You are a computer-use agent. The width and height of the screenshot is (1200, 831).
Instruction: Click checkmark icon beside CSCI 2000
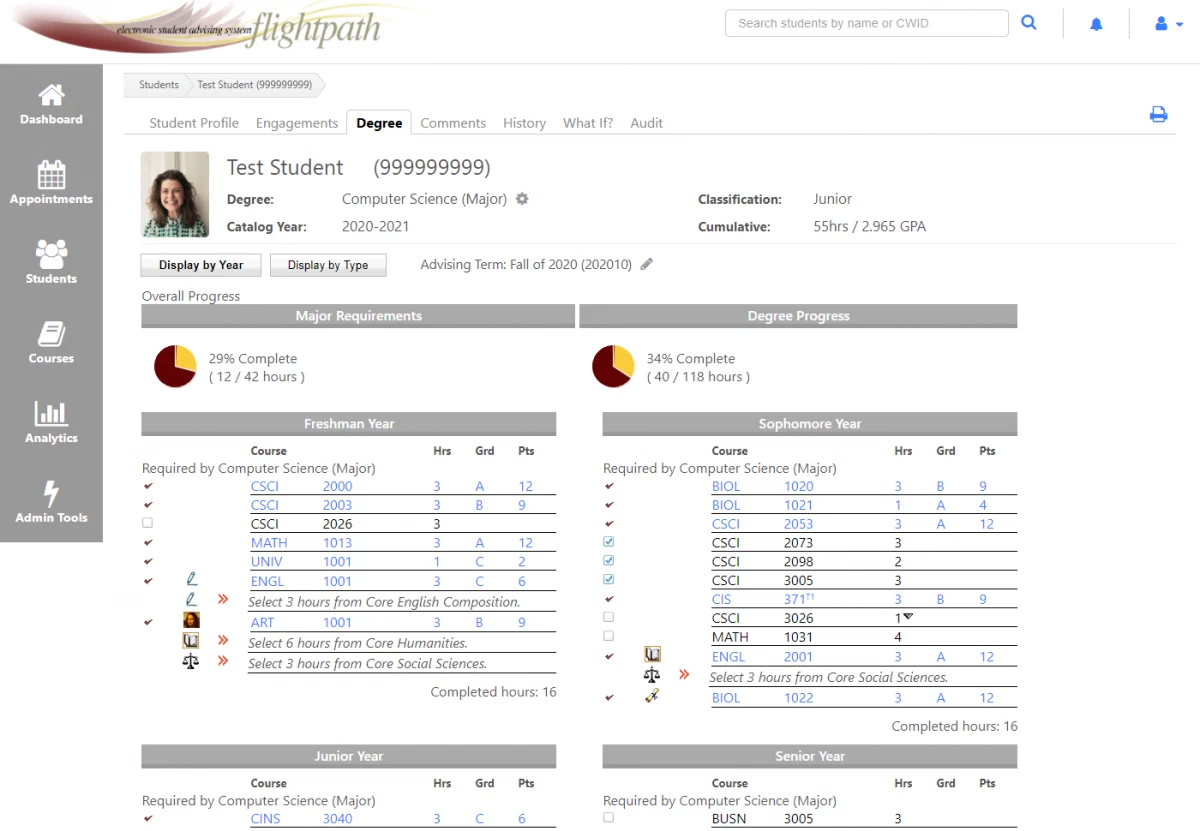click(148, 486)
